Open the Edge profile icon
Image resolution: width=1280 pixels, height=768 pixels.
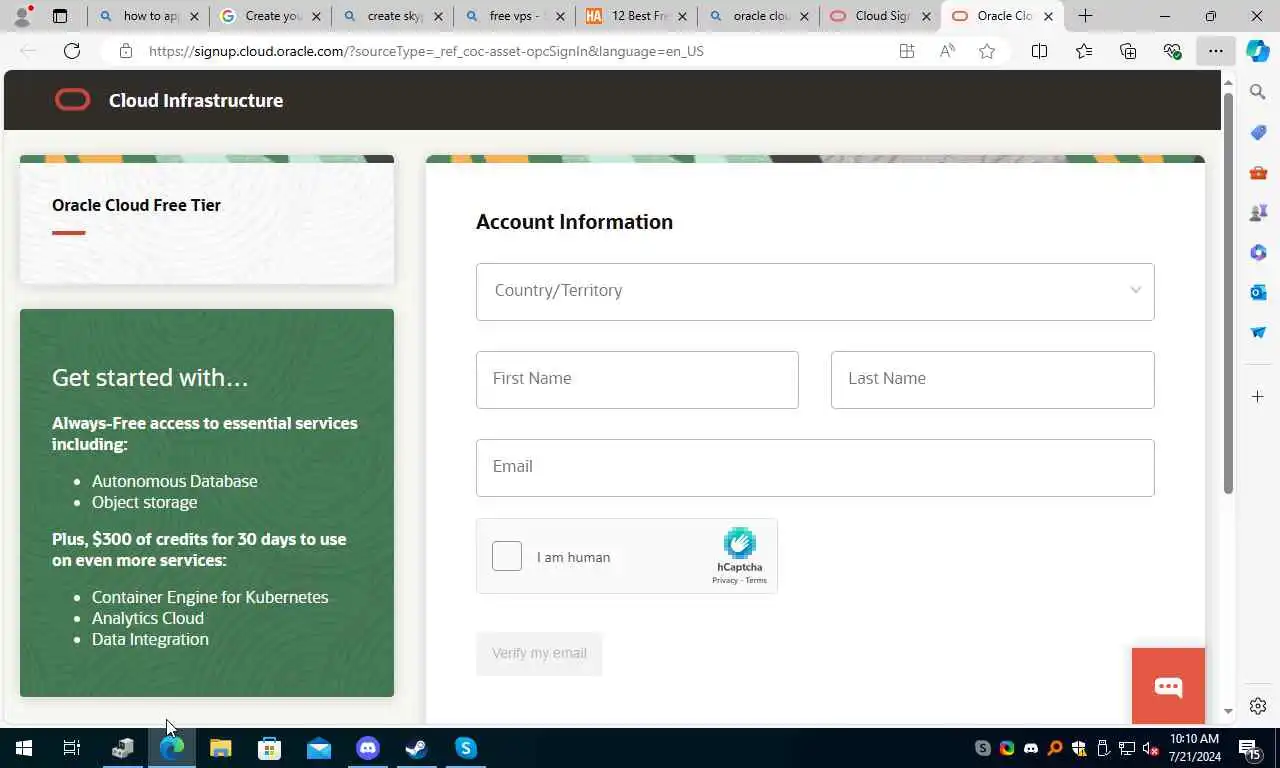click(x=22, y=16)
